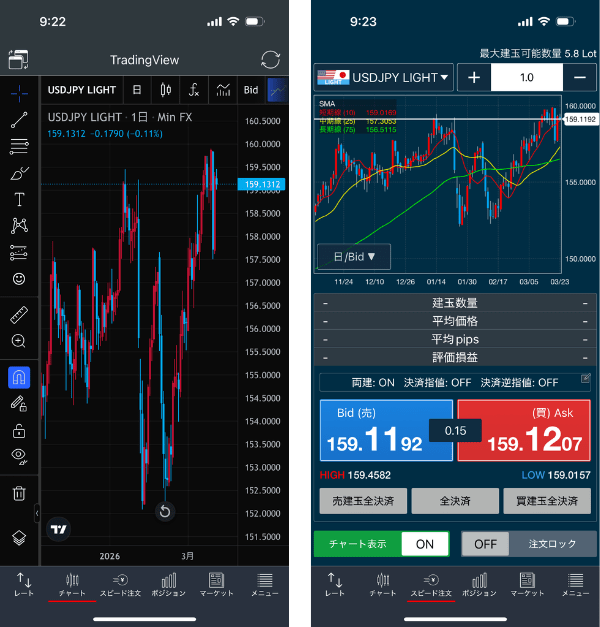Open the ポジション tab in left phone
Screen dimensions: 600x627
(x=168, y=585)
